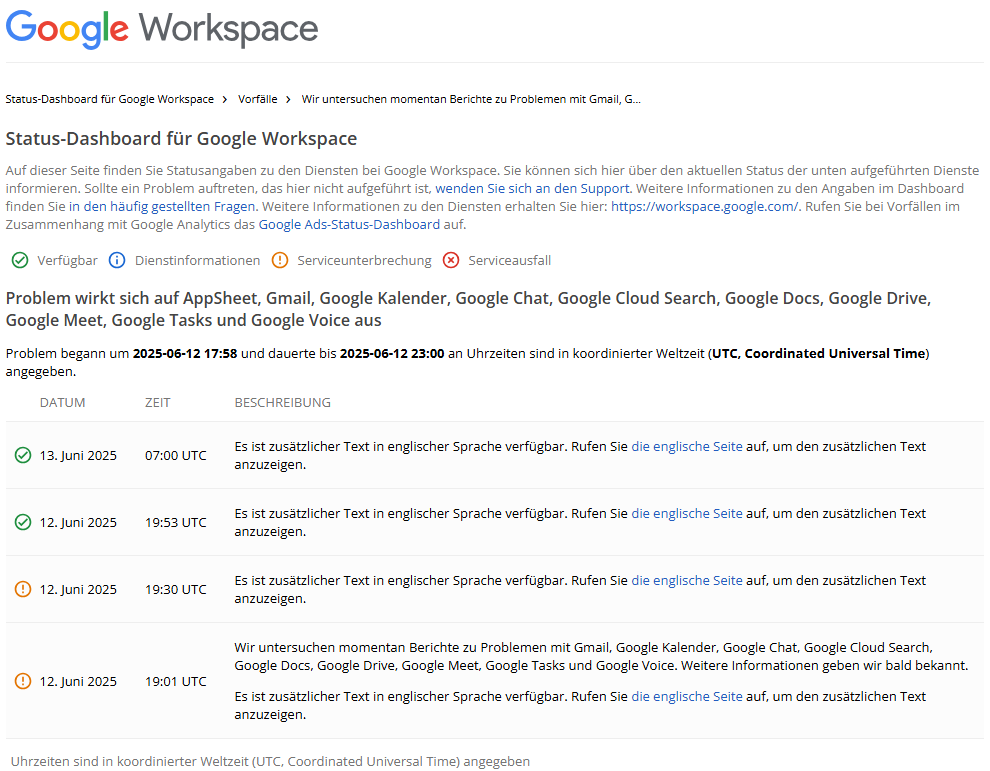Open 'in den häufig gestellten Fragen' link
990x771 pixels.
point(162,206)
